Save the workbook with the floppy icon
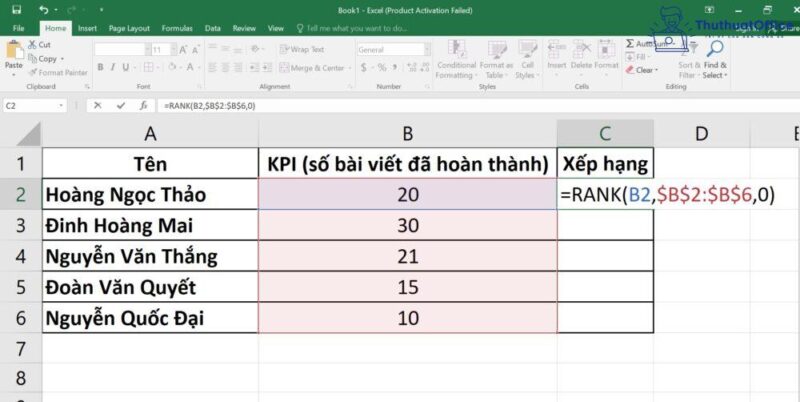This screenshot has width=800, height=402. coord(16,10)
